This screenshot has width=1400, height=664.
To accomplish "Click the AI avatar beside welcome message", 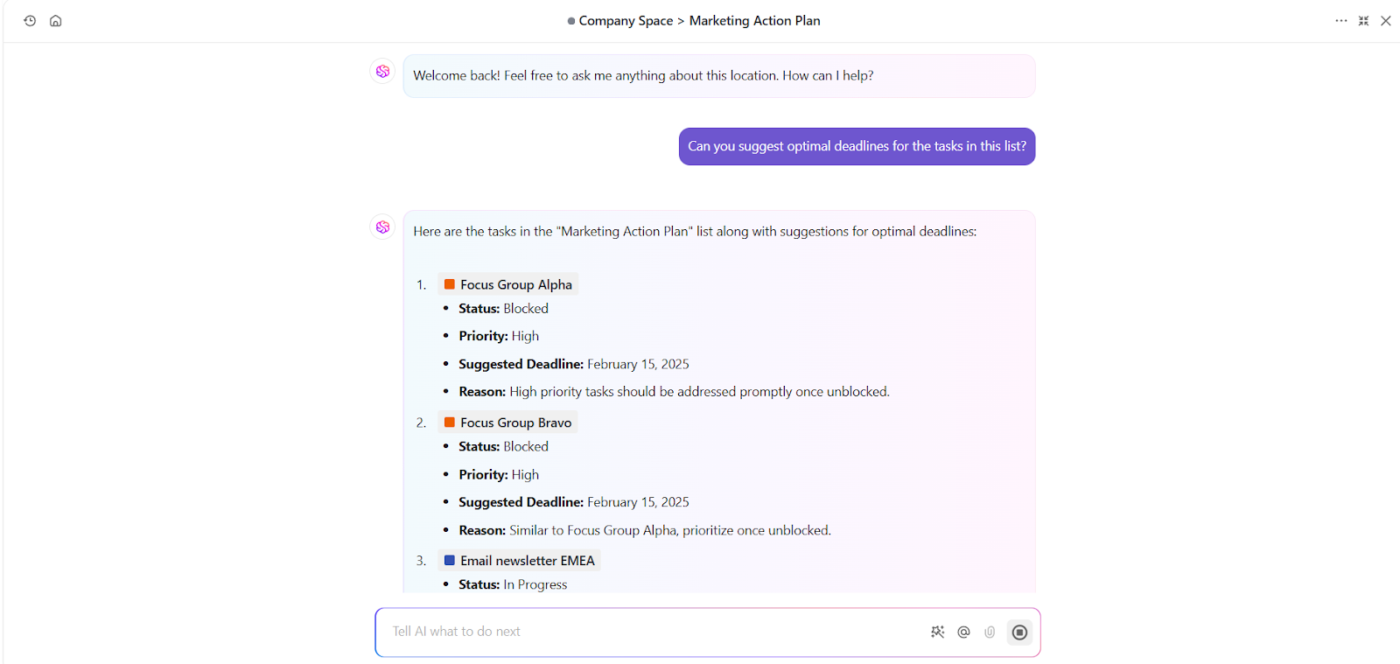I will point(383,72).
